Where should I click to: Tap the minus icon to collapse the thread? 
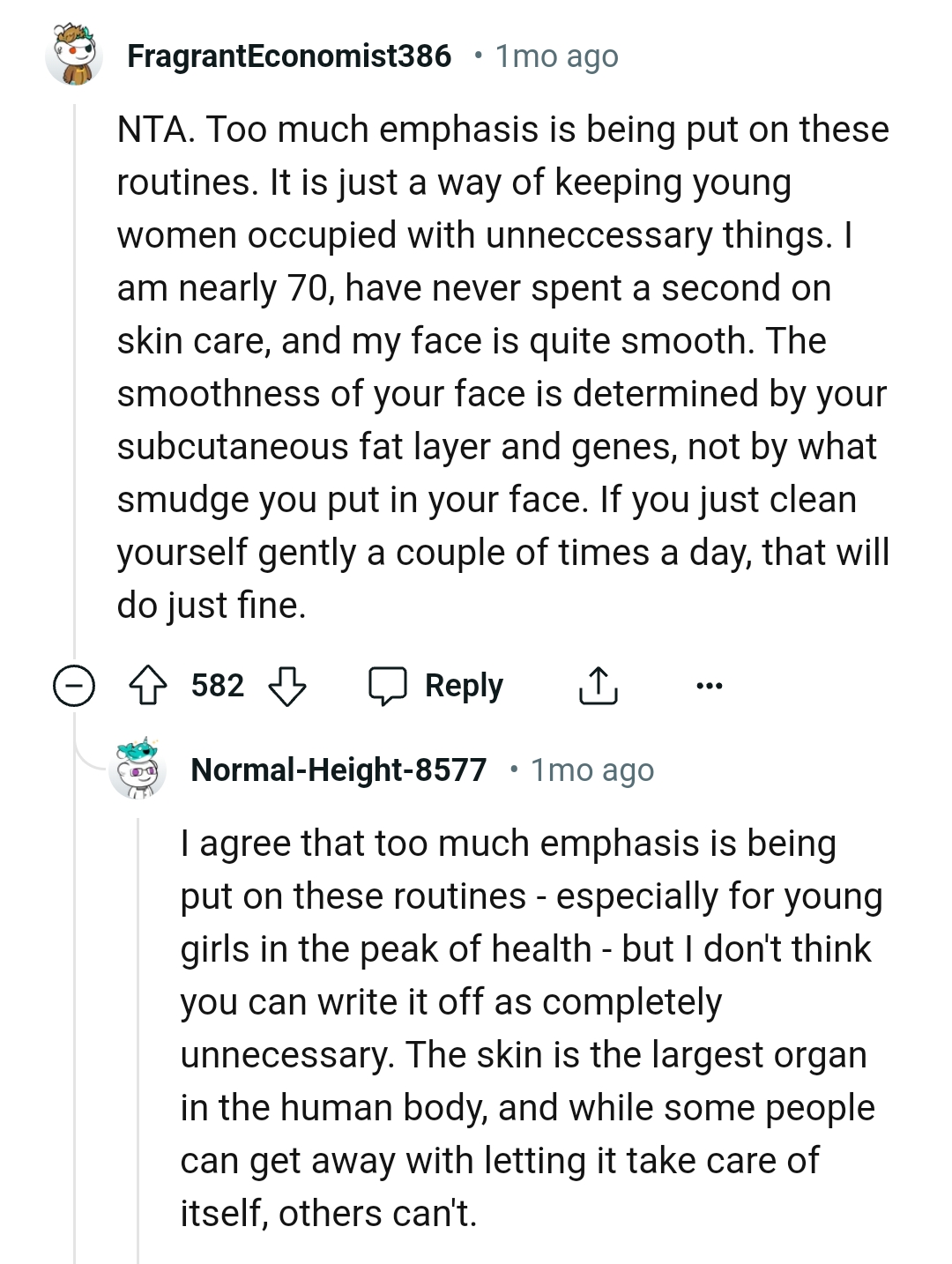tap(74, 686)
